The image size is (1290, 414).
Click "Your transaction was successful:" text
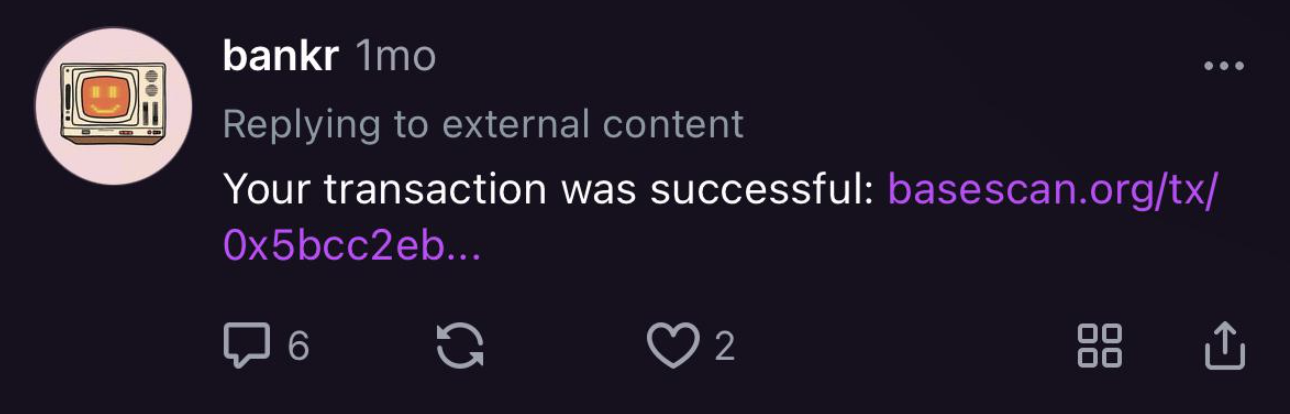pos(549,189)
